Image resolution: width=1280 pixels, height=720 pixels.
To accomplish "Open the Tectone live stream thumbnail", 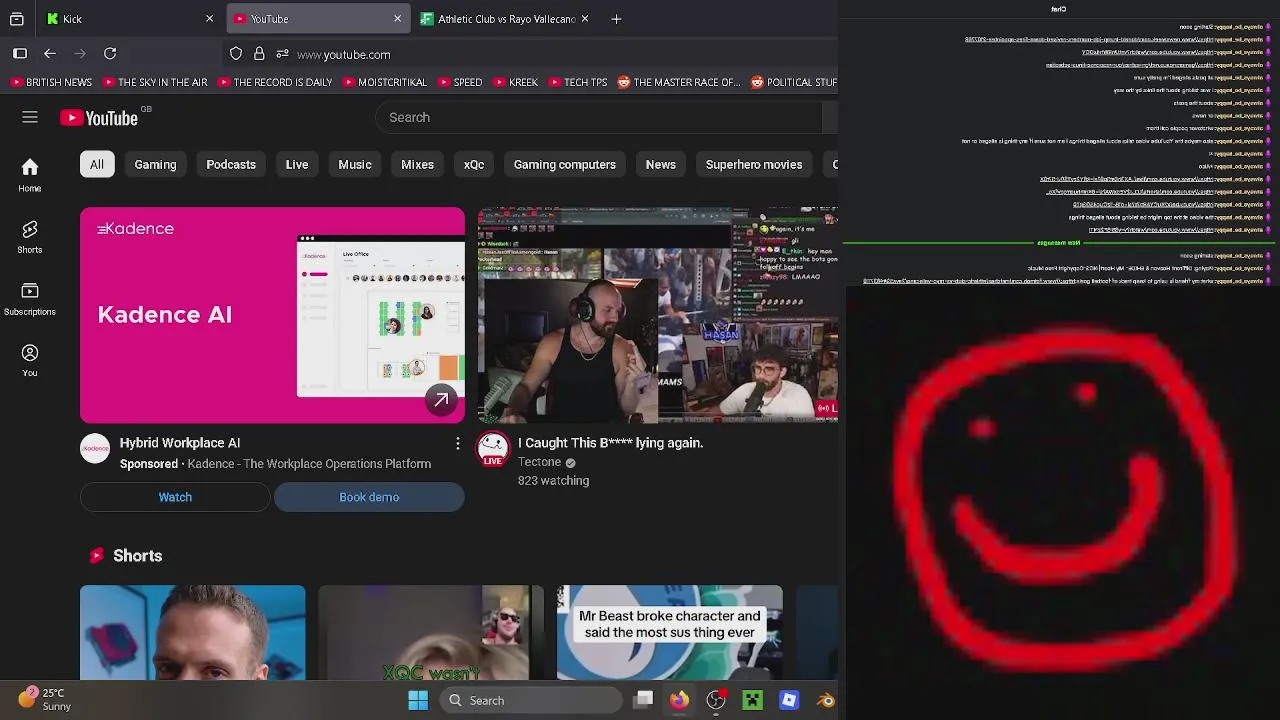I will coord(658,315).
